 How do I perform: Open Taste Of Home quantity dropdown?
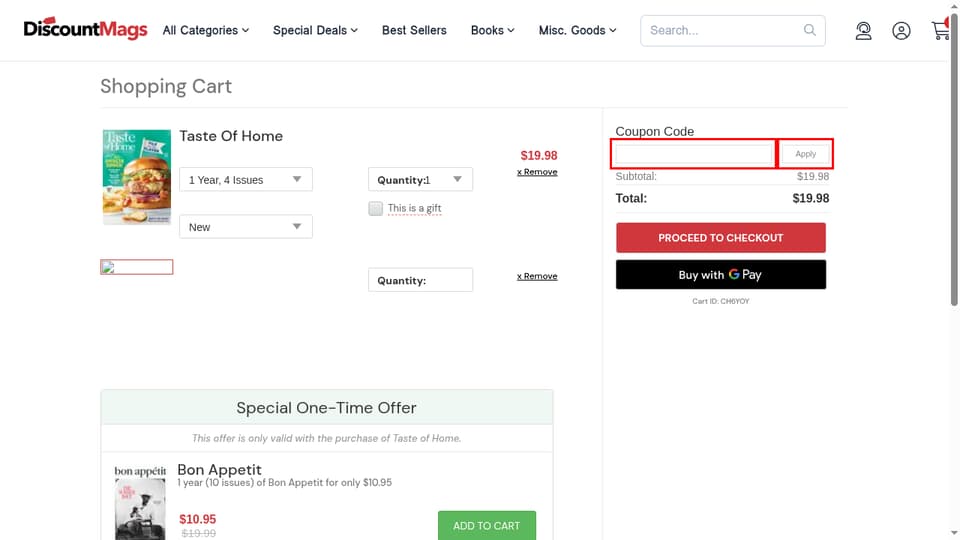tap(420, 179)
